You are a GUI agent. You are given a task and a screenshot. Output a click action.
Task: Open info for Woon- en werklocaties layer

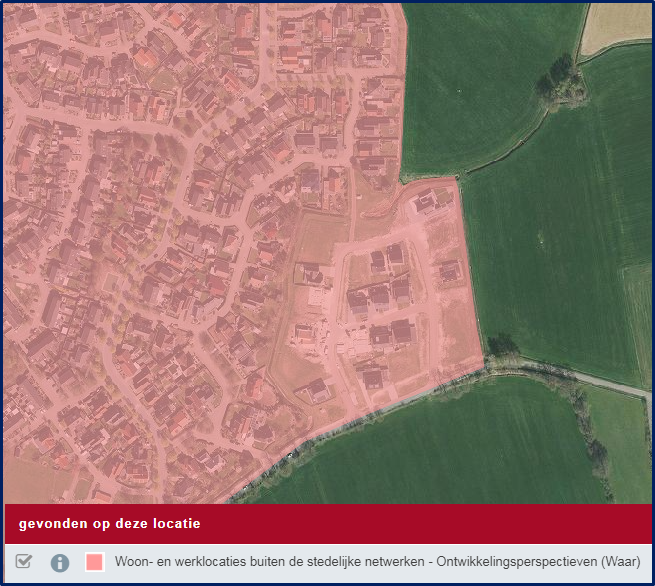pyautogui.click(x=60, y=563)
